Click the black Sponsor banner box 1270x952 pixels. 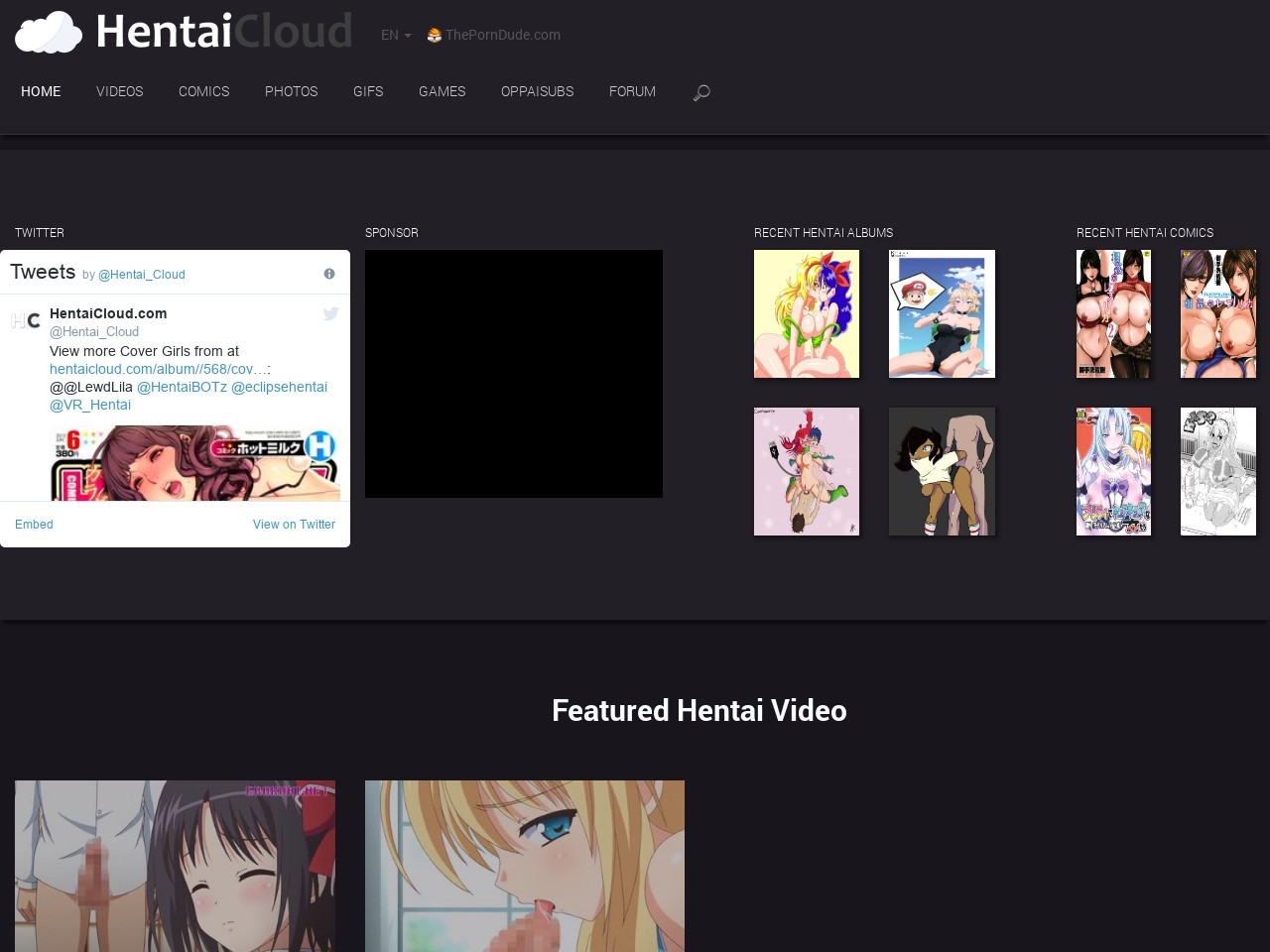point(513,374)
